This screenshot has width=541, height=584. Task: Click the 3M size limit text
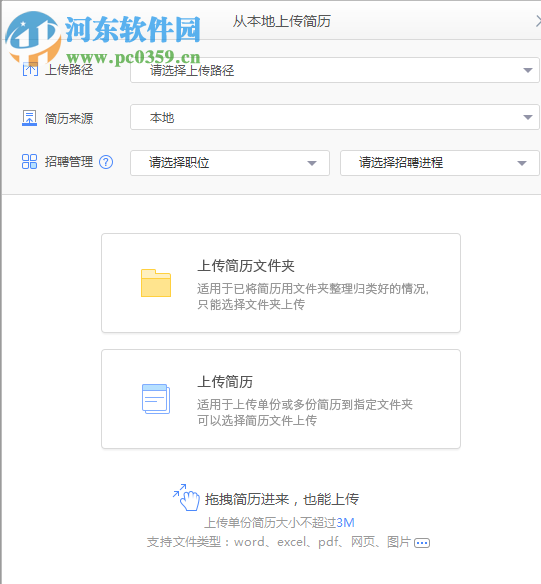coord(346,523)
